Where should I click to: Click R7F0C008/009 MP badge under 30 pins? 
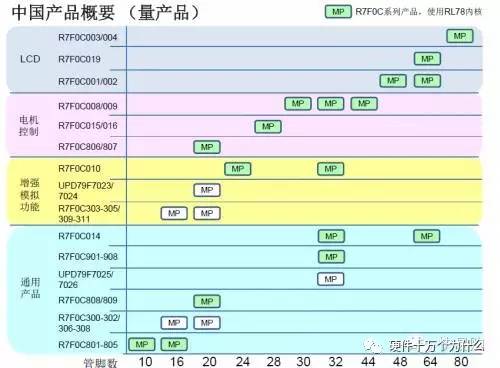[x=298, y=104]
